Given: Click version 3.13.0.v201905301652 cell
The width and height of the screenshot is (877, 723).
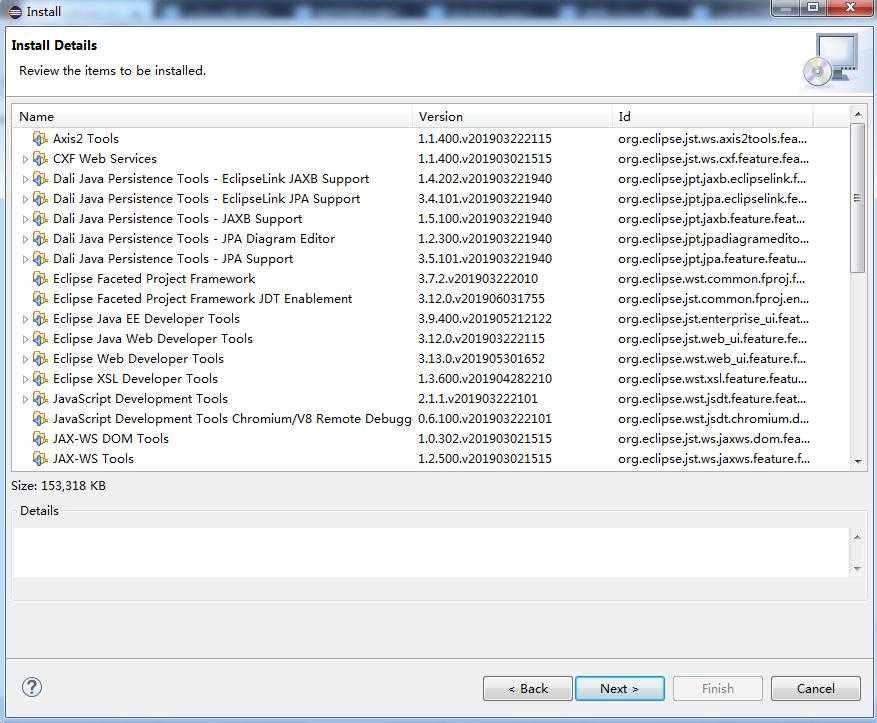Looking at the screenshot, I should pos(481,358).
